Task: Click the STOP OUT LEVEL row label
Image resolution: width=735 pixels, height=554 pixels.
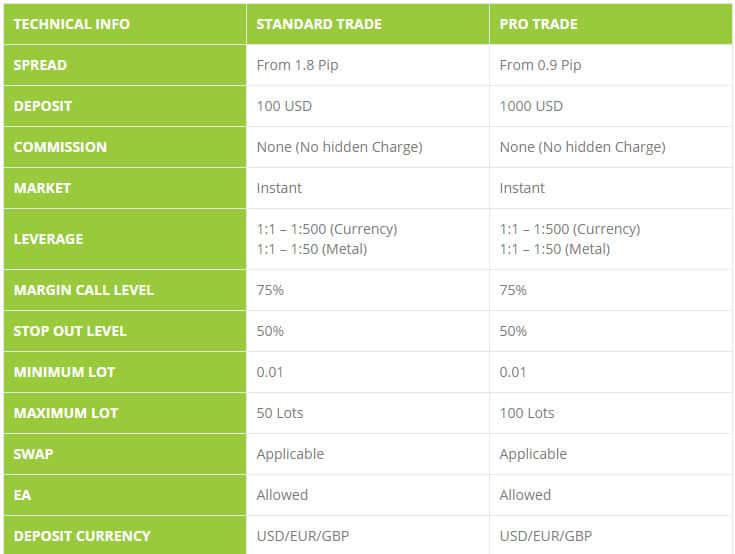Action: coord(70,331)
